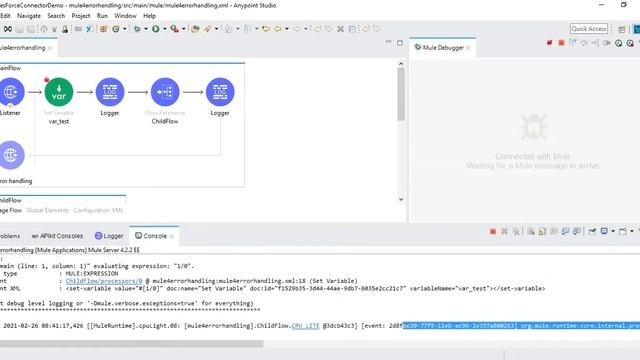Click the HTTP Listener node

(11, 92)
